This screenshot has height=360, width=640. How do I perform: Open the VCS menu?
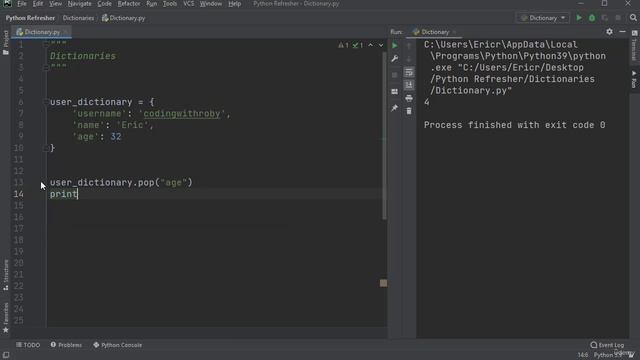189,4
